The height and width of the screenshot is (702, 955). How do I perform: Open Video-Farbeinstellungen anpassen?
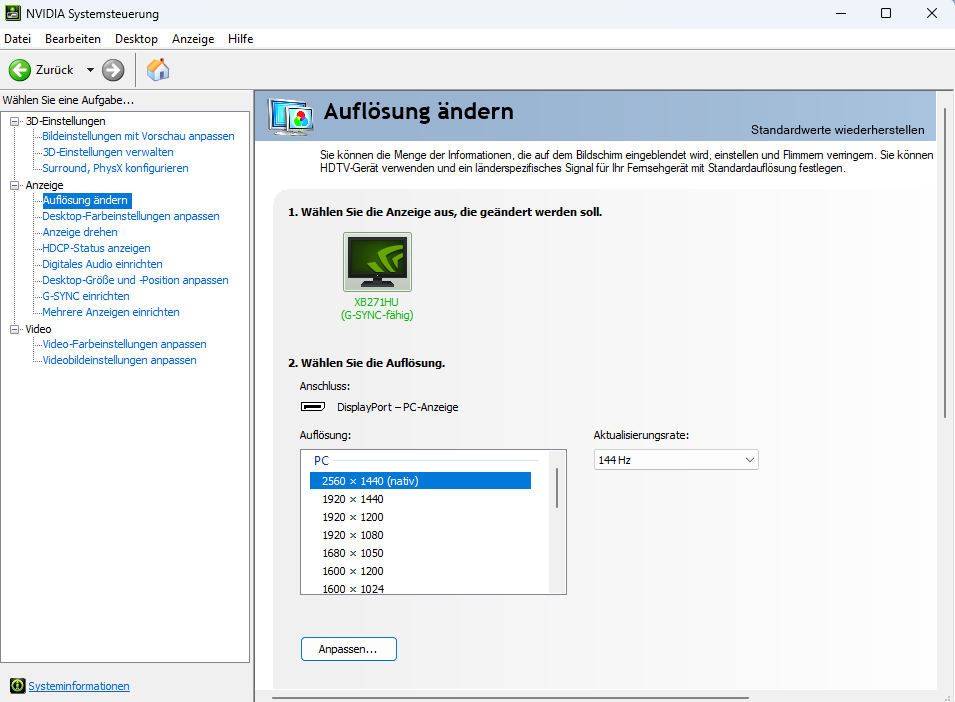pos(124,344)
